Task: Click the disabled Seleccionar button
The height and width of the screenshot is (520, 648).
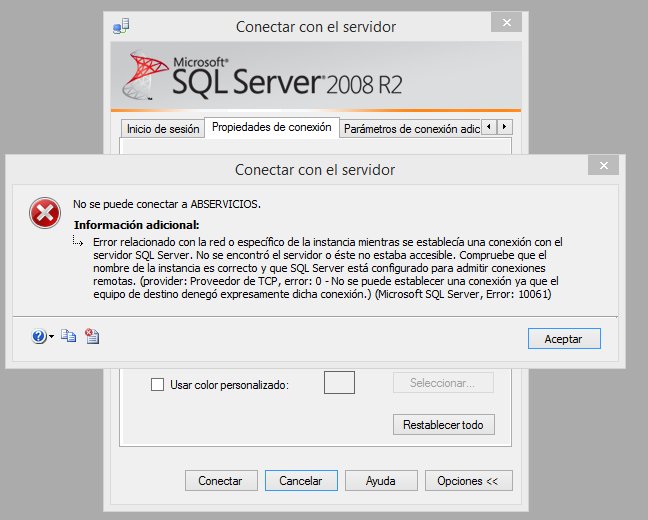Action: [x=443, y=383]
